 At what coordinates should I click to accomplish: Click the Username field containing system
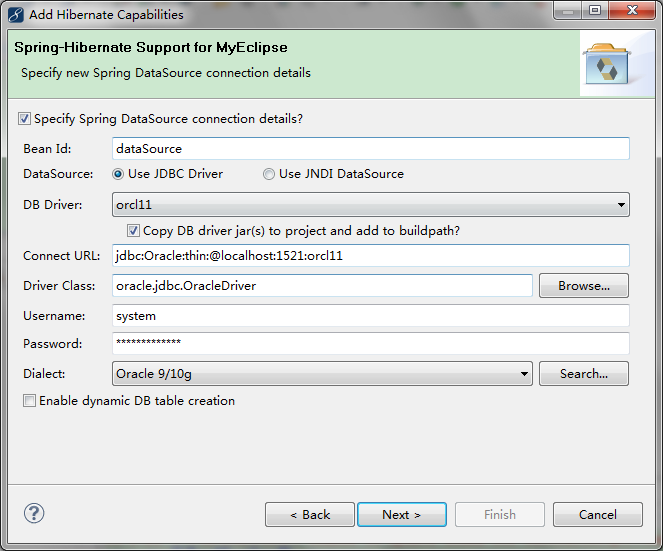pyautogui.click(x=371, y=316)
